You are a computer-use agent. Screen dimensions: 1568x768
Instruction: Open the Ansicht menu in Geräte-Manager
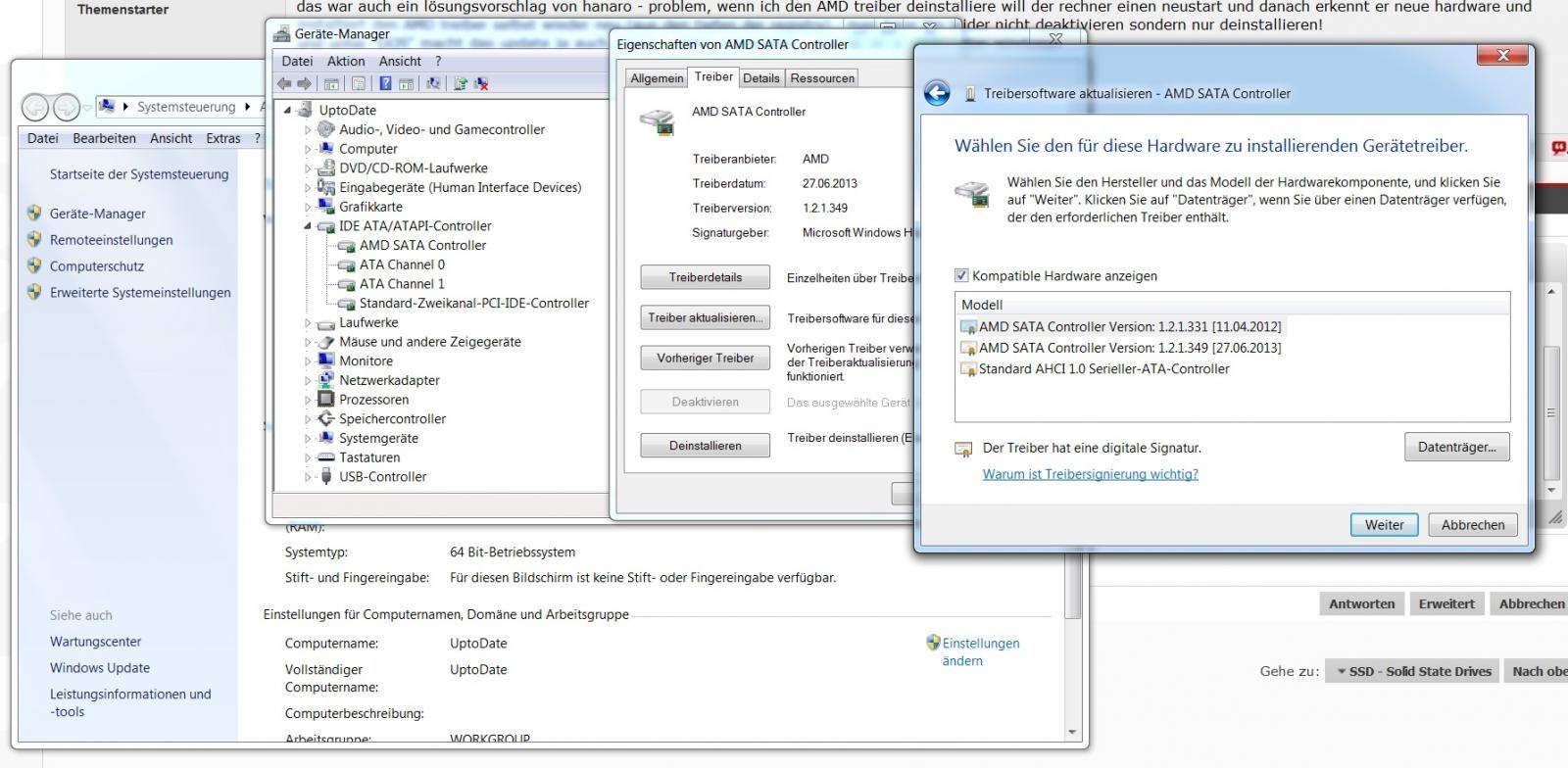tap(400, 61)
